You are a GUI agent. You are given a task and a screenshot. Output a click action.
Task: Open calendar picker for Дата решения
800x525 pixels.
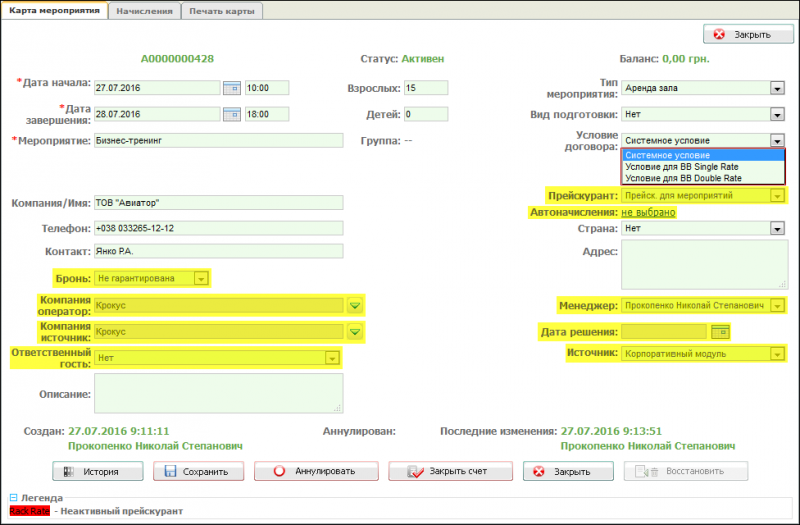pos(720,332)
